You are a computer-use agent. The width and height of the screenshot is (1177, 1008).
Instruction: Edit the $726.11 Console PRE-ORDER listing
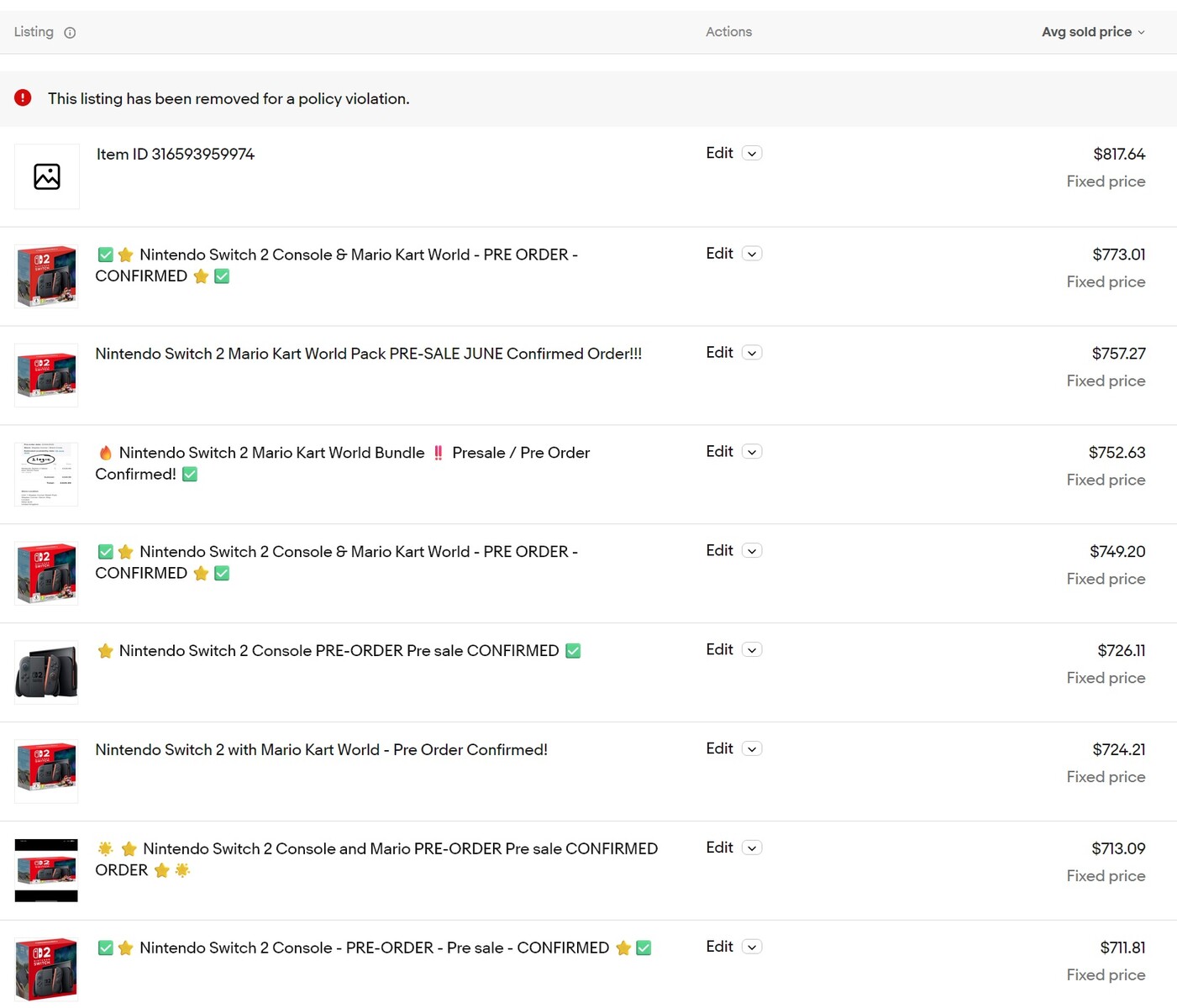719,650
